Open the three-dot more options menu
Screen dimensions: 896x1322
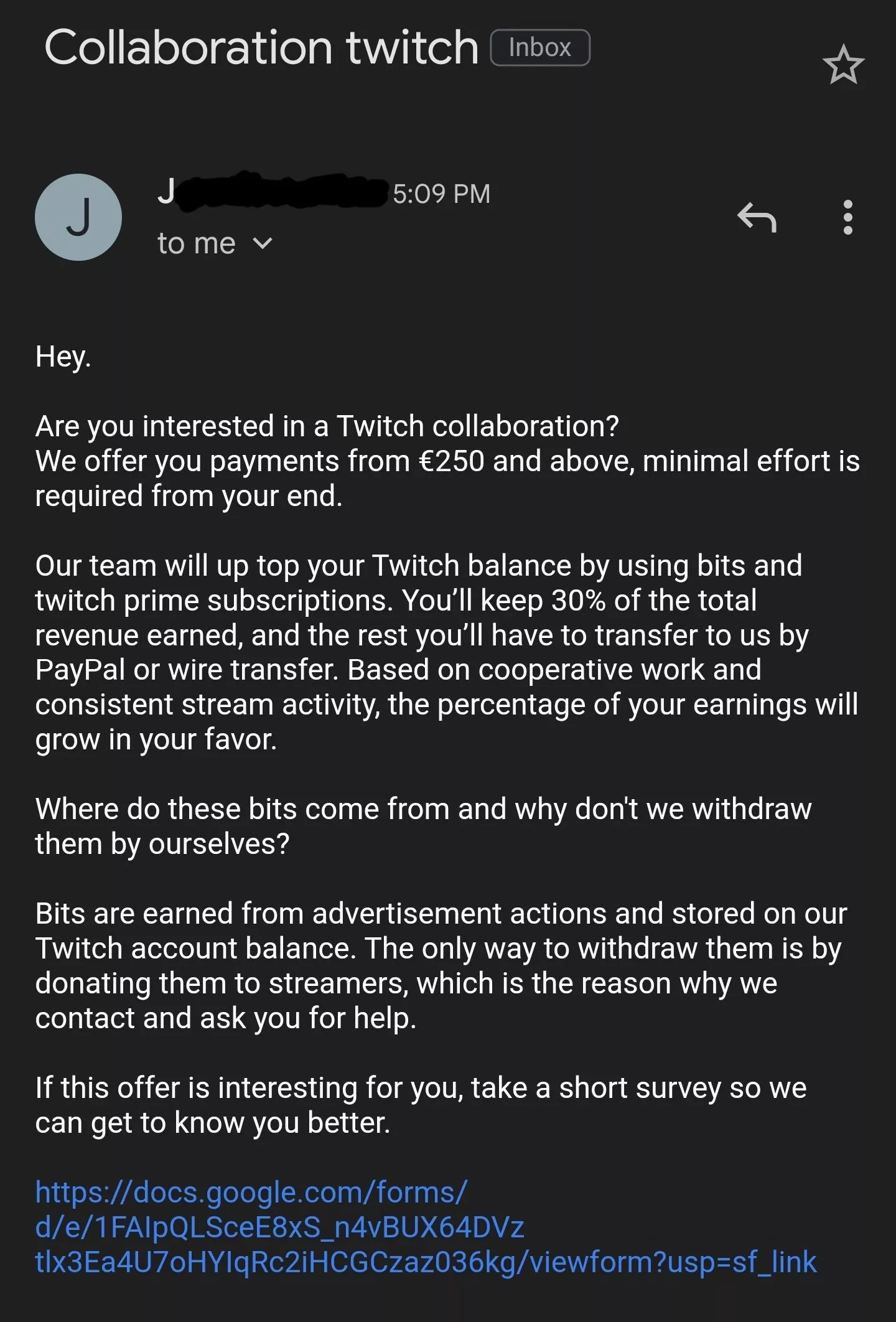pos(847,217)
